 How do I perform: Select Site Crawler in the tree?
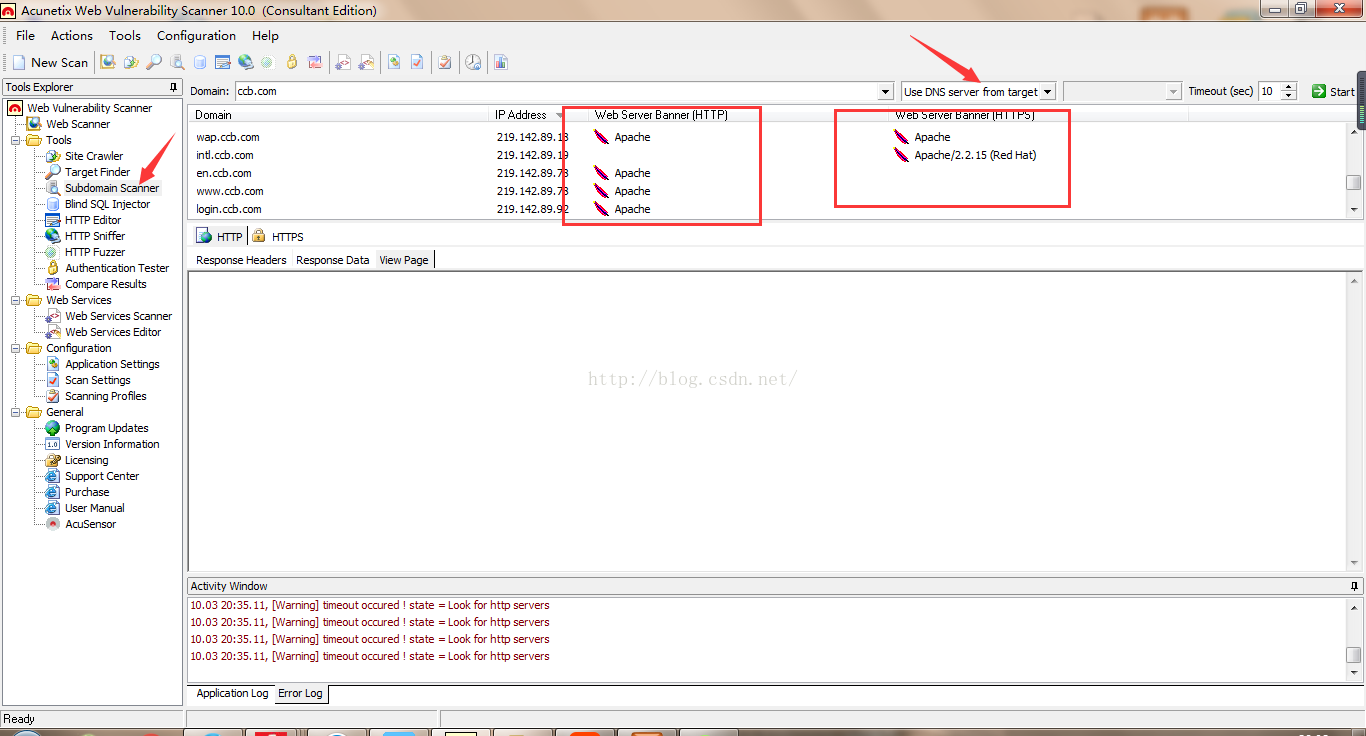point(94,156)
